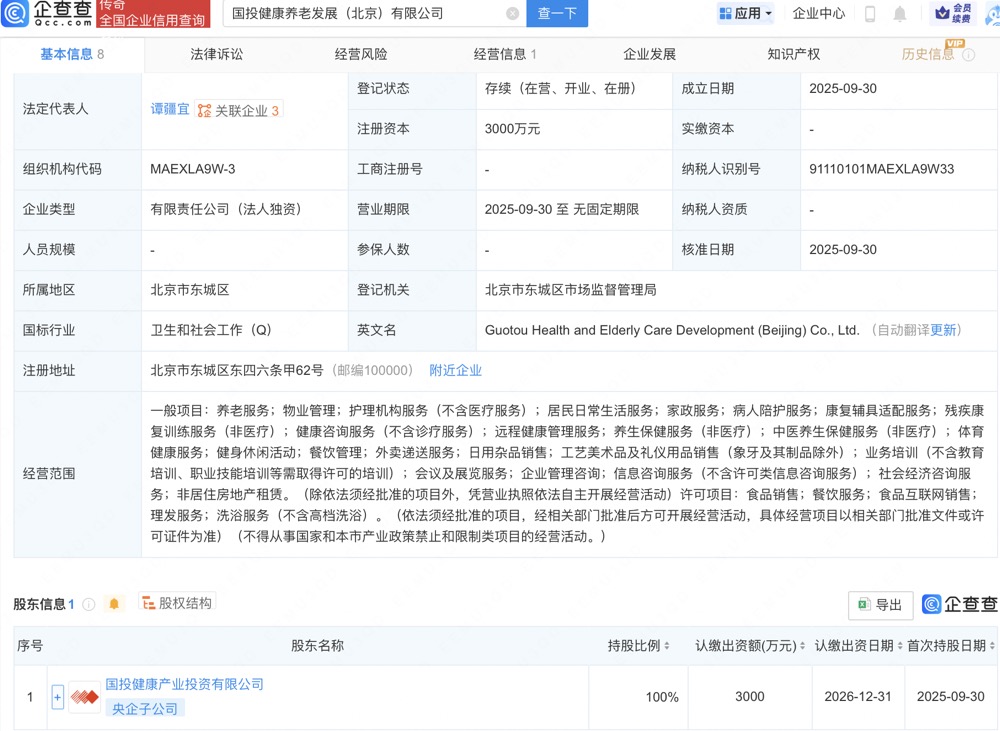This screenshot has height=731, width=1000.
Task: Sort by 首次持股日期 column
Action: tap(991, 646)
